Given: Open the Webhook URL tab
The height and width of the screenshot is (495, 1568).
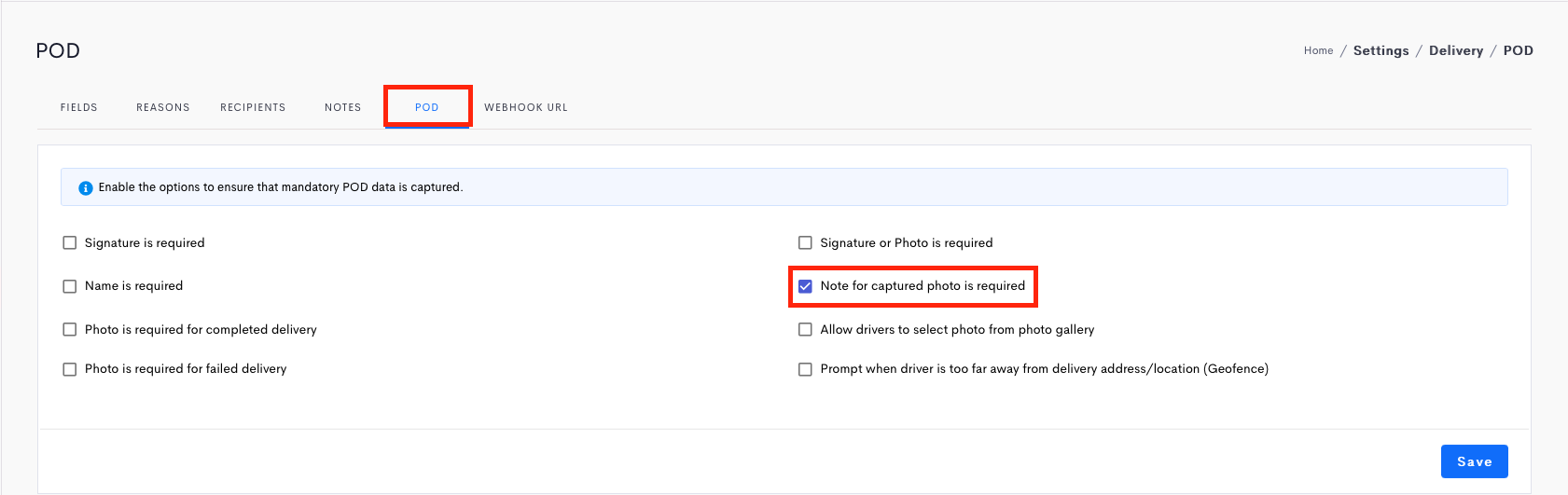Looking at the screenshot, I should [526, 107].
